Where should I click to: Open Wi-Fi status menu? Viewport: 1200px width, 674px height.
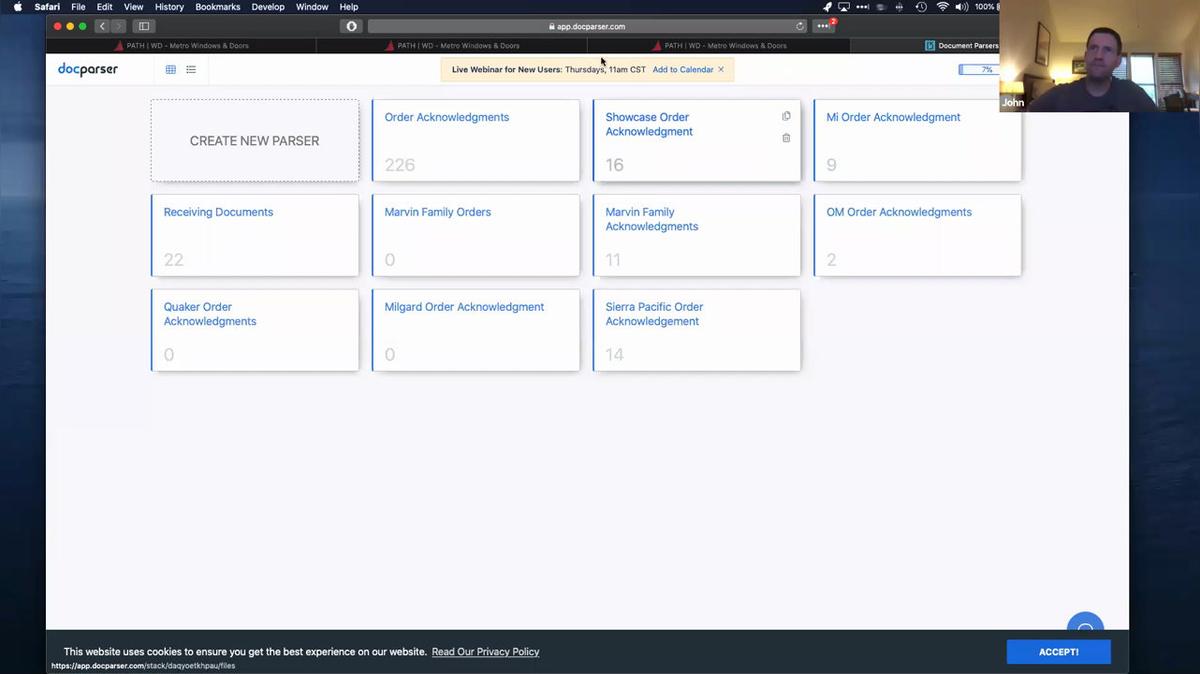[942, 7]
